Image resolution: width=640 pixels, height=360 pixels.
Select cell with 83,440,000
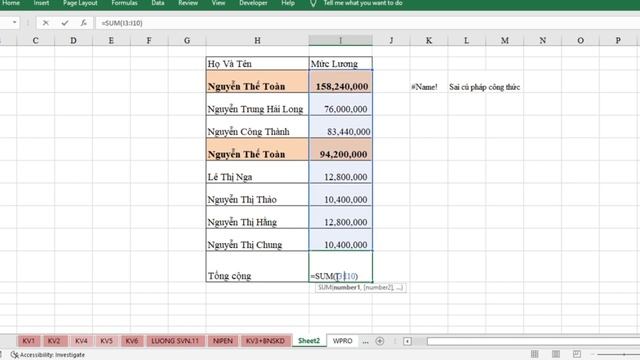340,127
